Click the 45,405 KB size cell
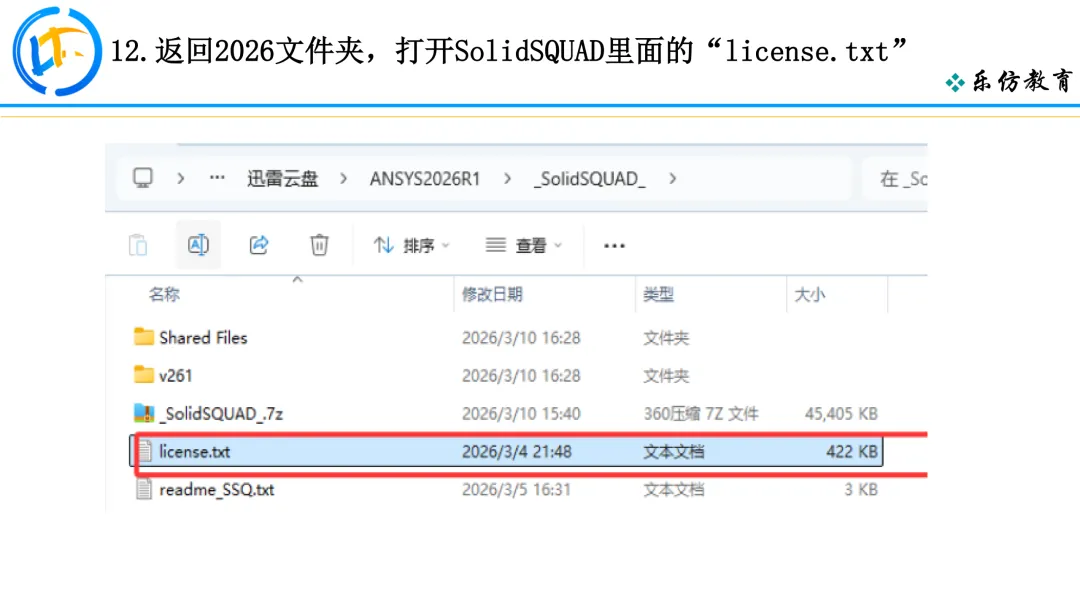 coord(841,414)
